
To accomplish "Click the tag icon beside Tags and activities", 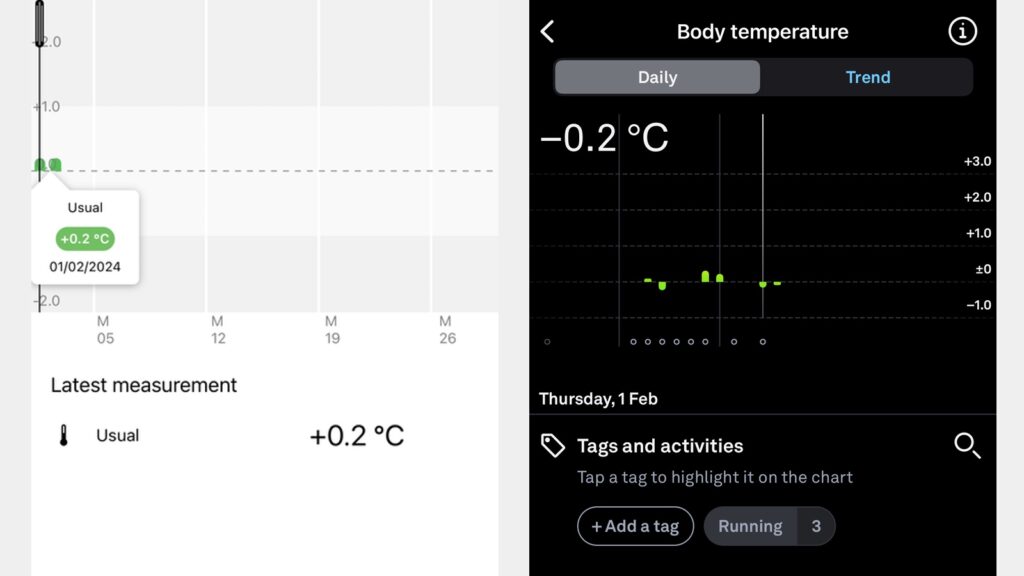I will [553, 446].
